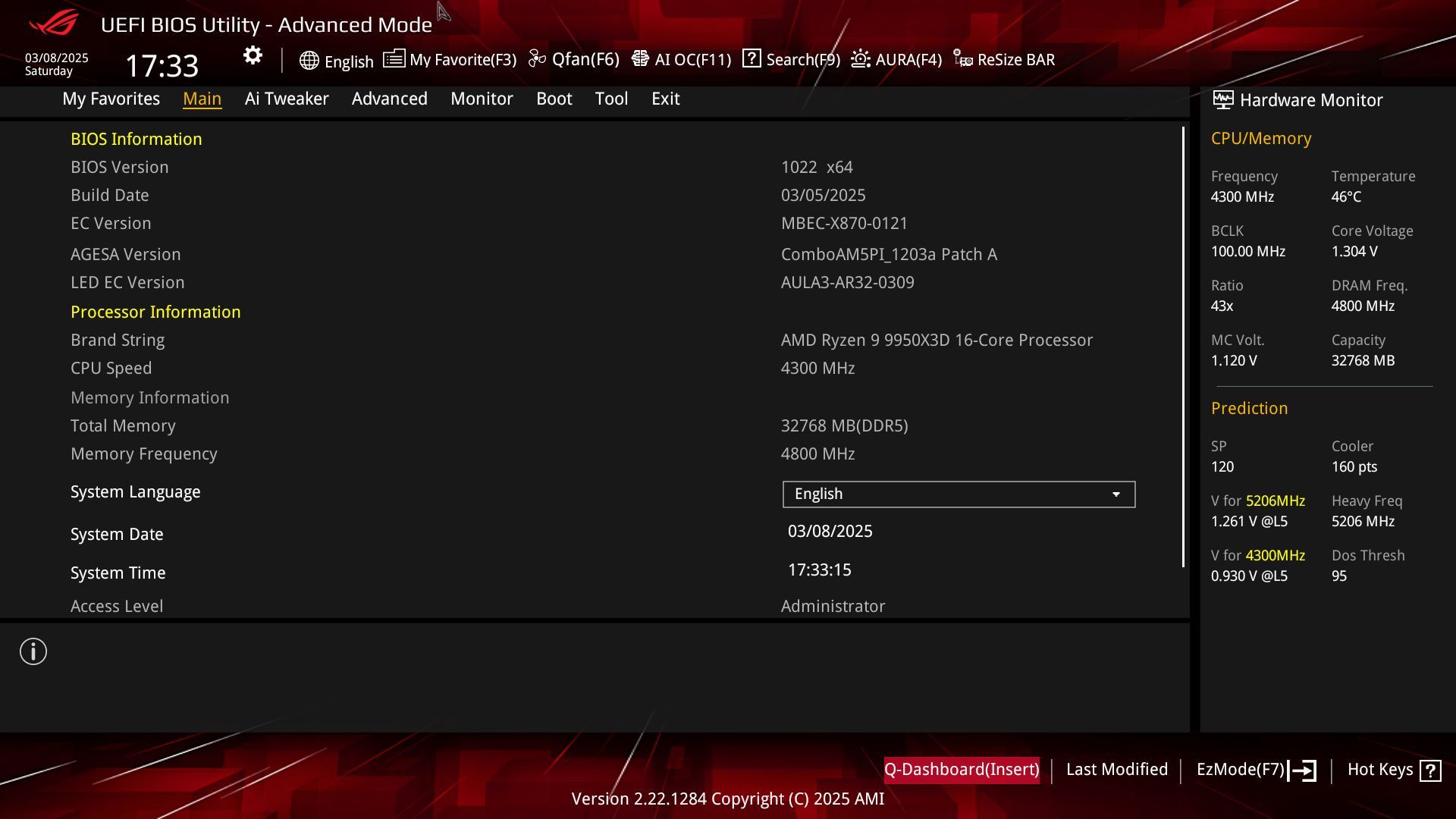
Task: Click the Dos Thresh 95 value
Action: (x=1339, y=576)
